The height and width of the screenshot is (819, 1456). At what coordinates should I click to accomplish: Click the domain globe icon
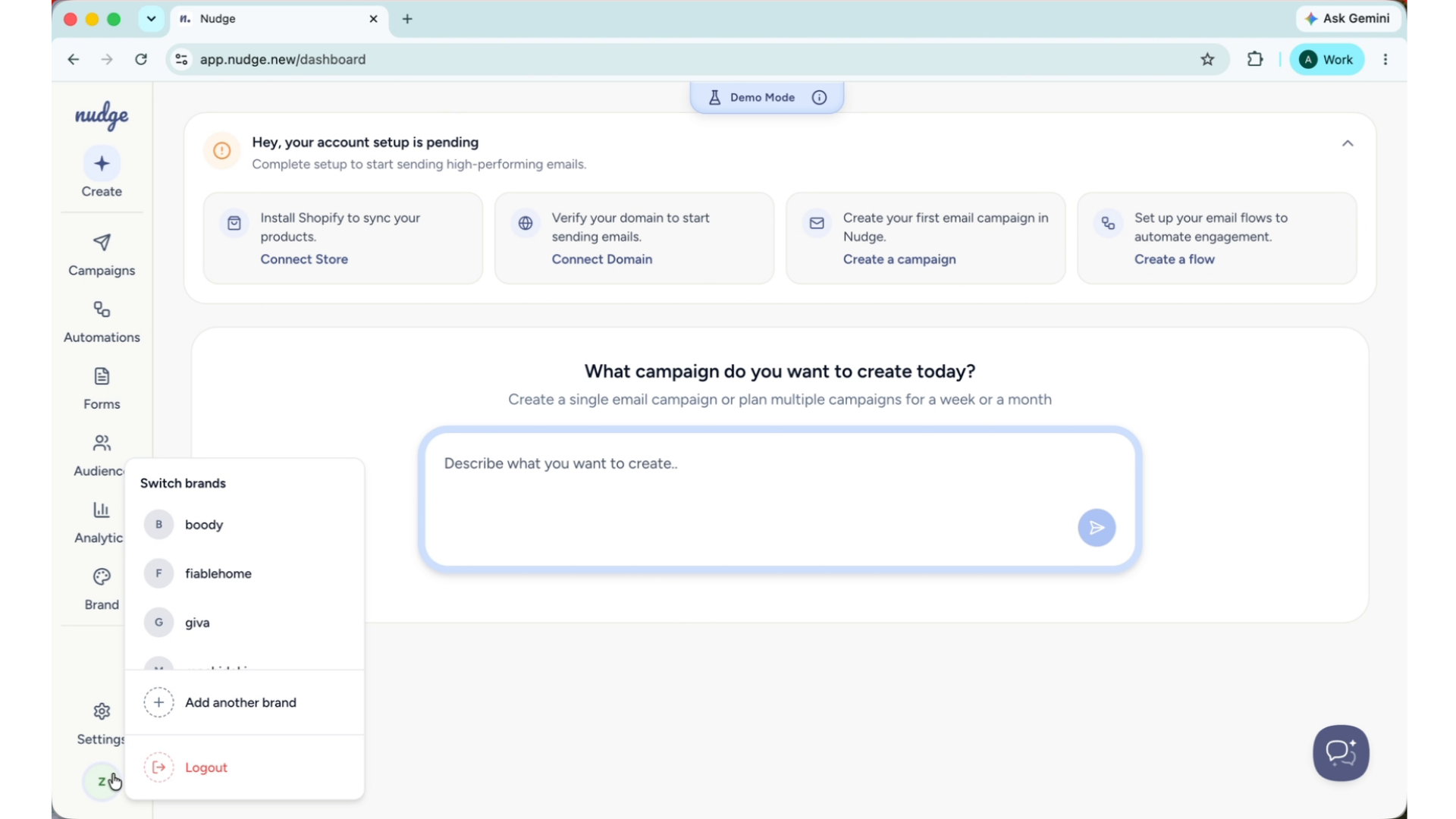point(526,223)
